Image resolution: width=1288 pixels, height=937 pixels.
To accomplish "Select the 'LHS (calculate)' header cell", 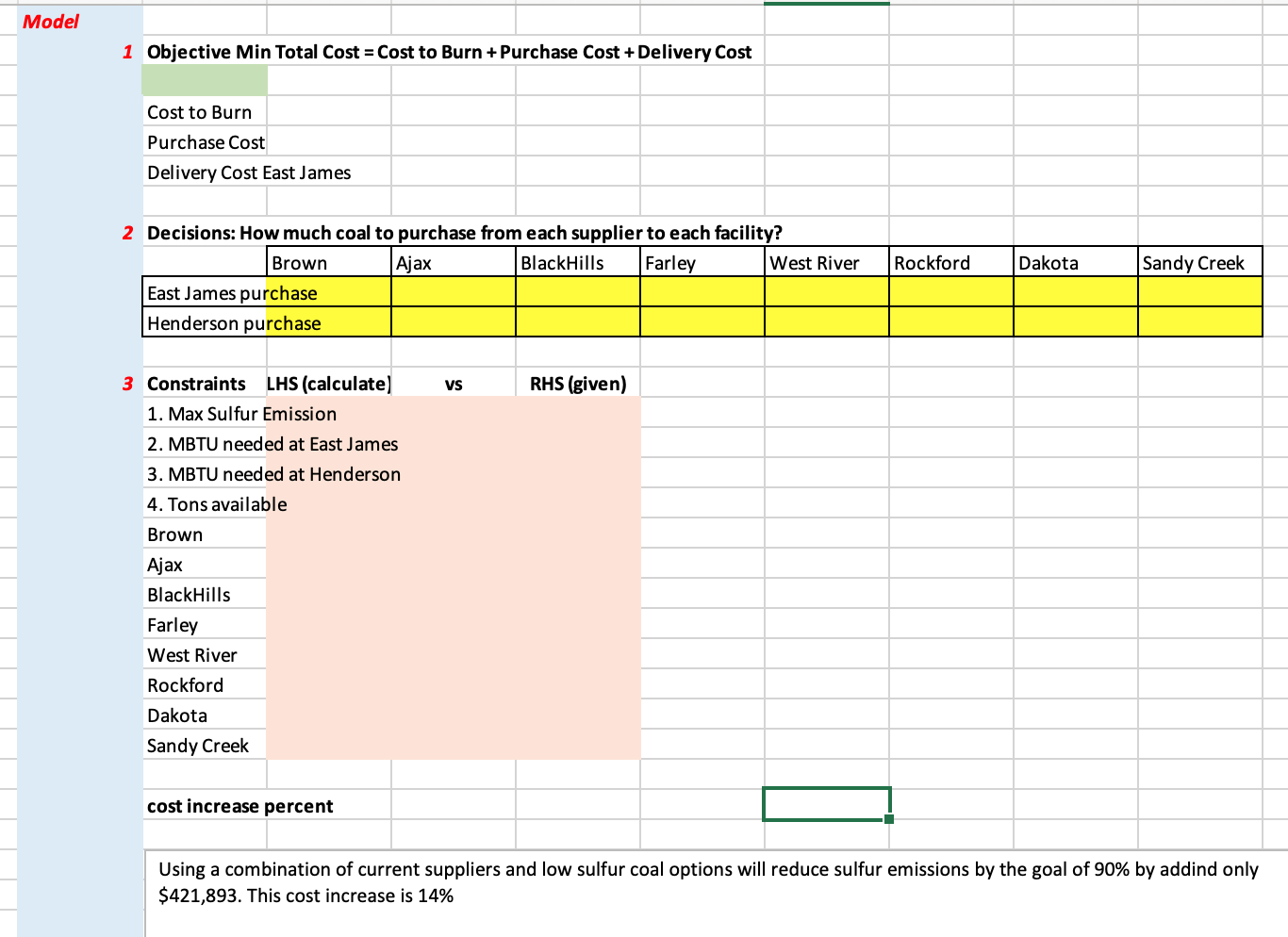I will pyautogui.click(x=329, y=384).
